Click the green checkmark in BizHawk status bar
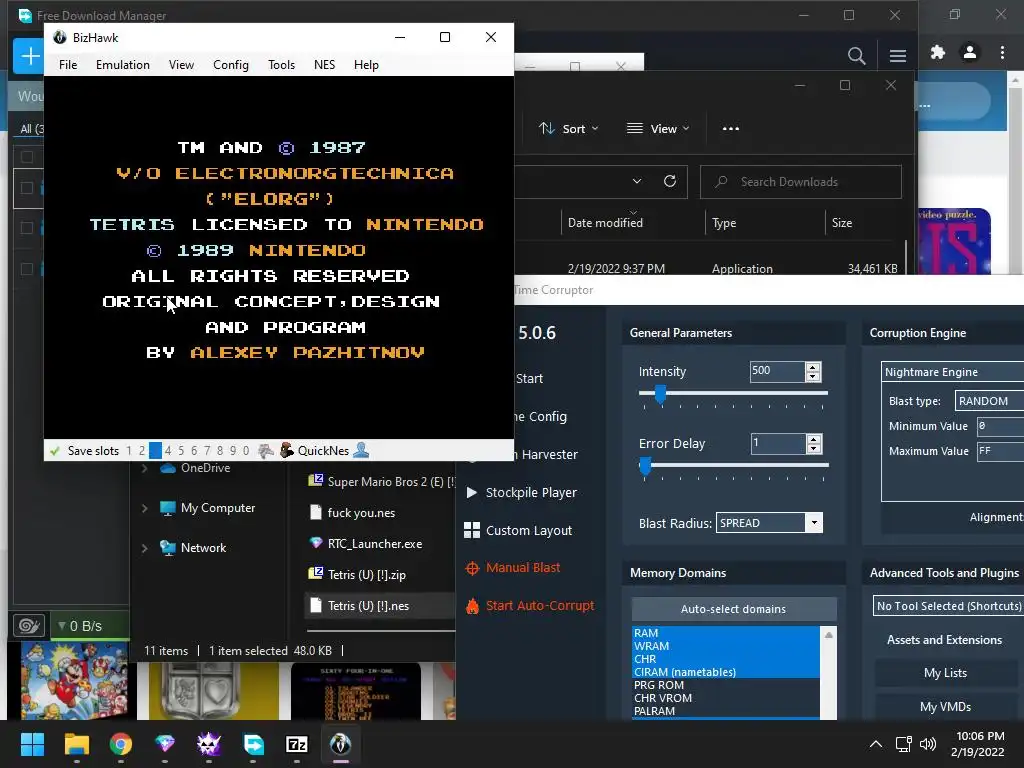Viewport: 1024px width, 768px height. tap(55, 451)
